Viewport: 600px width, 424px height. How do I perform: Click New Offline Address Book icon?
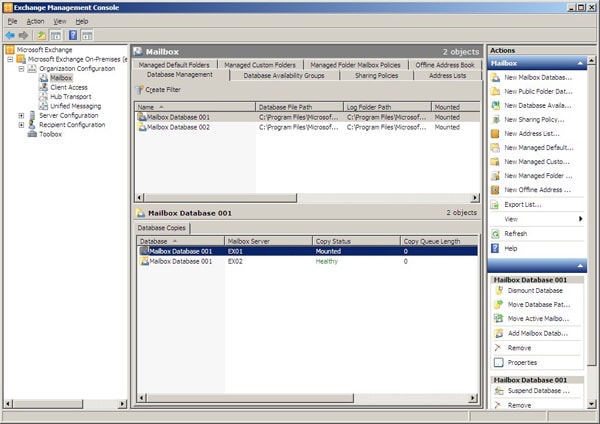(x=495, y=190)
